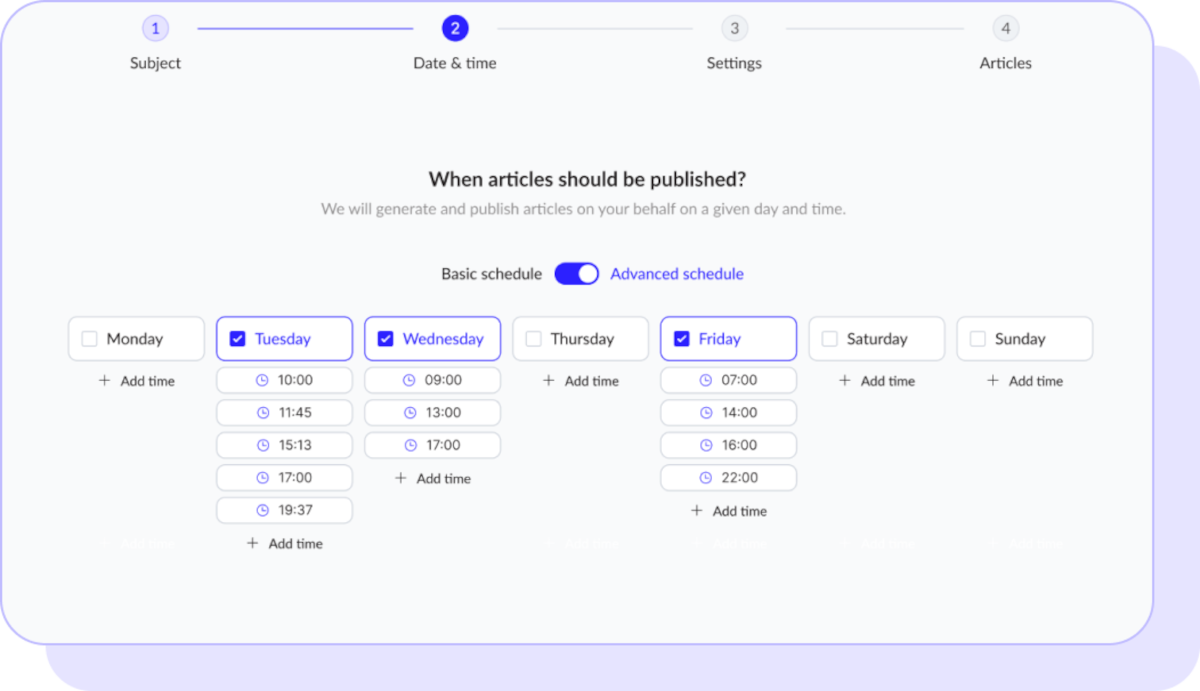This screenshot has height=691, width=1200.
Task: Add a time under Wednesday
Action: pyautogui.click(x=432, y=478)
